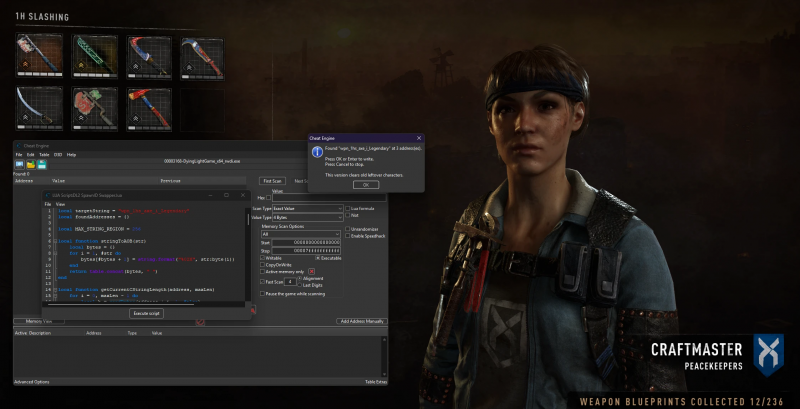Toggle the Hex checkbox
The height and width of the screenshot is (409, 800).
269,197
